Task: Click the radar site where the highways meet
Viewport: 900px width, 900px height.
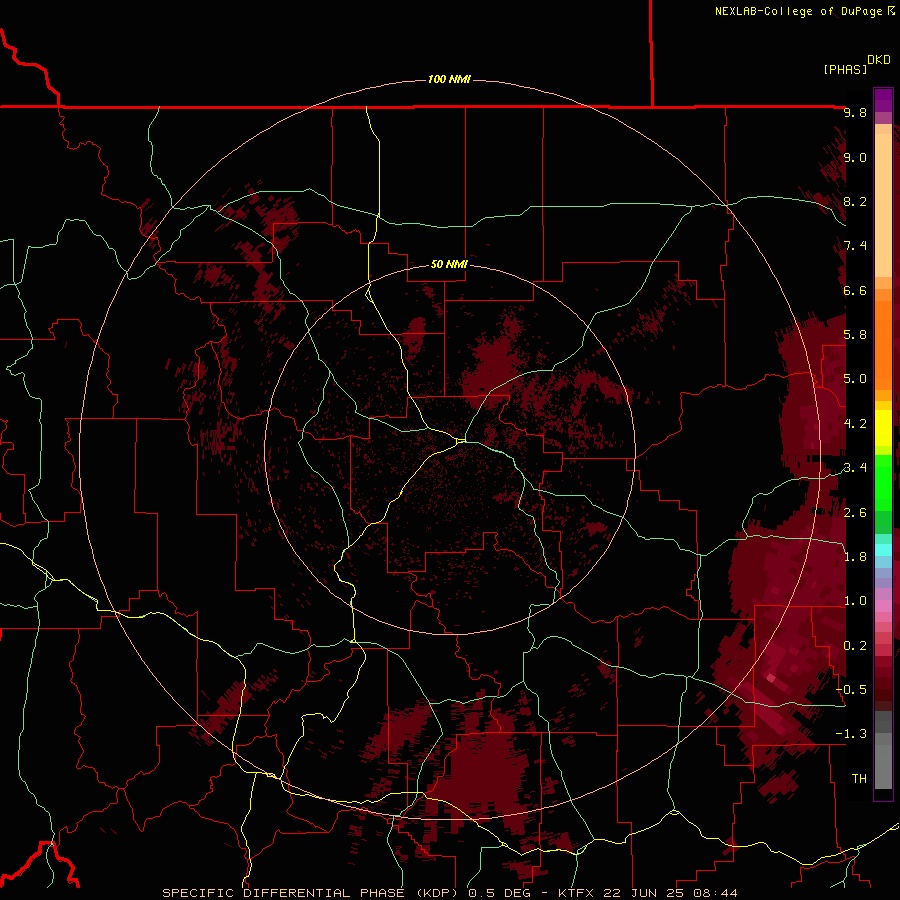Action: (461, 441)
